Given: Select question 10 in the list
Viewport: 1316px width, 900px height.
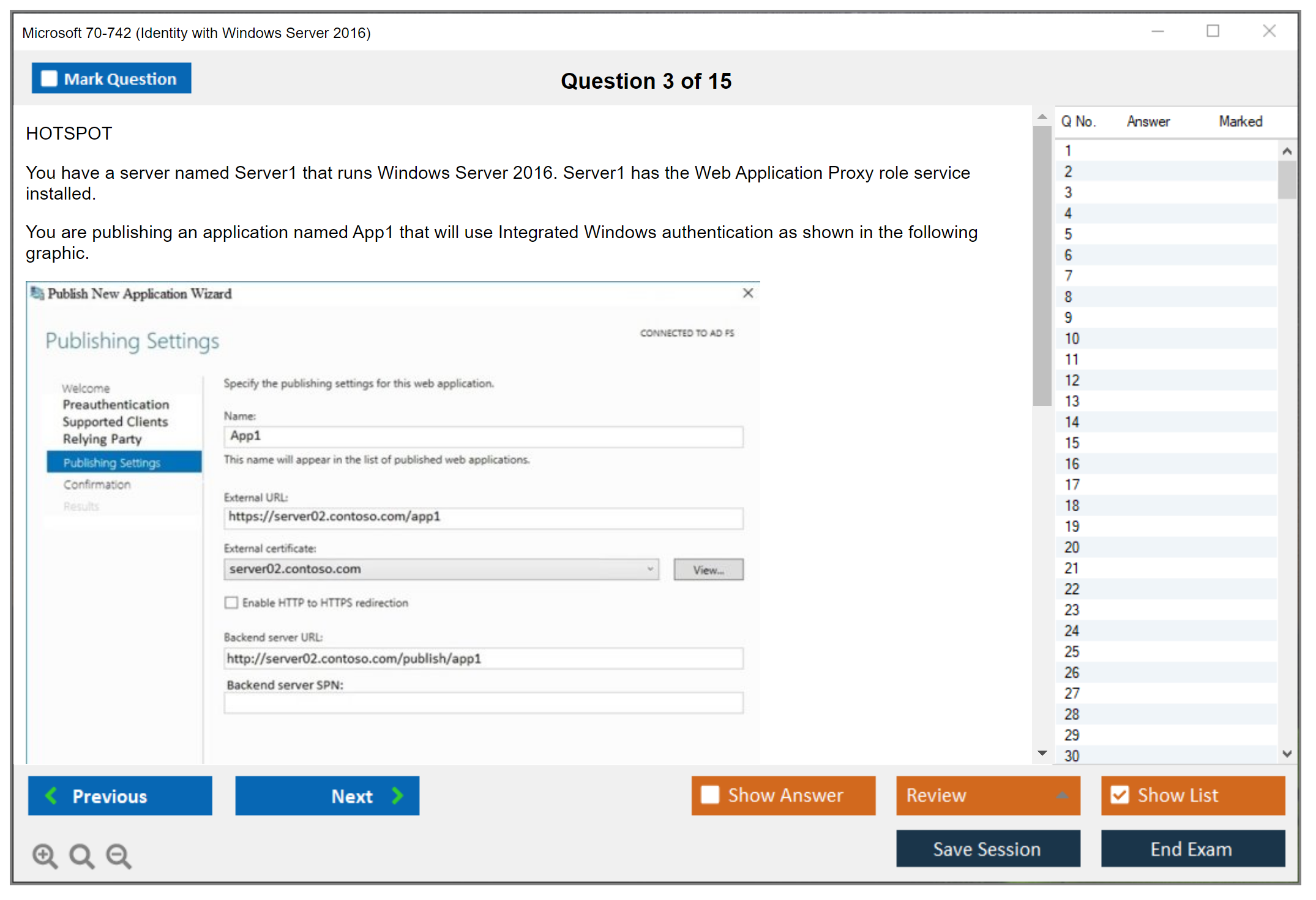Looking at the screenshot, I should pyautogui.click(x=1072, y=339).
